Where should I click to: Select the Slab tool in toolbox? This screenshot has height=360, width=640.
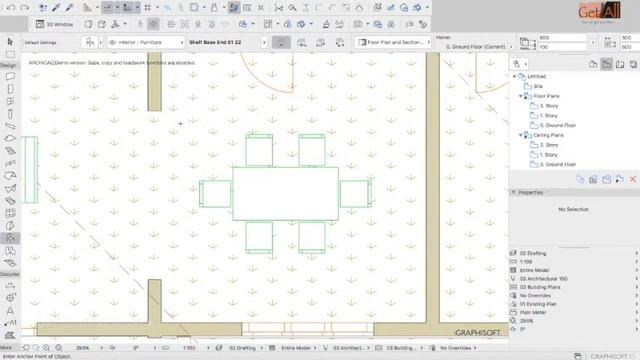tap(10, 138)
